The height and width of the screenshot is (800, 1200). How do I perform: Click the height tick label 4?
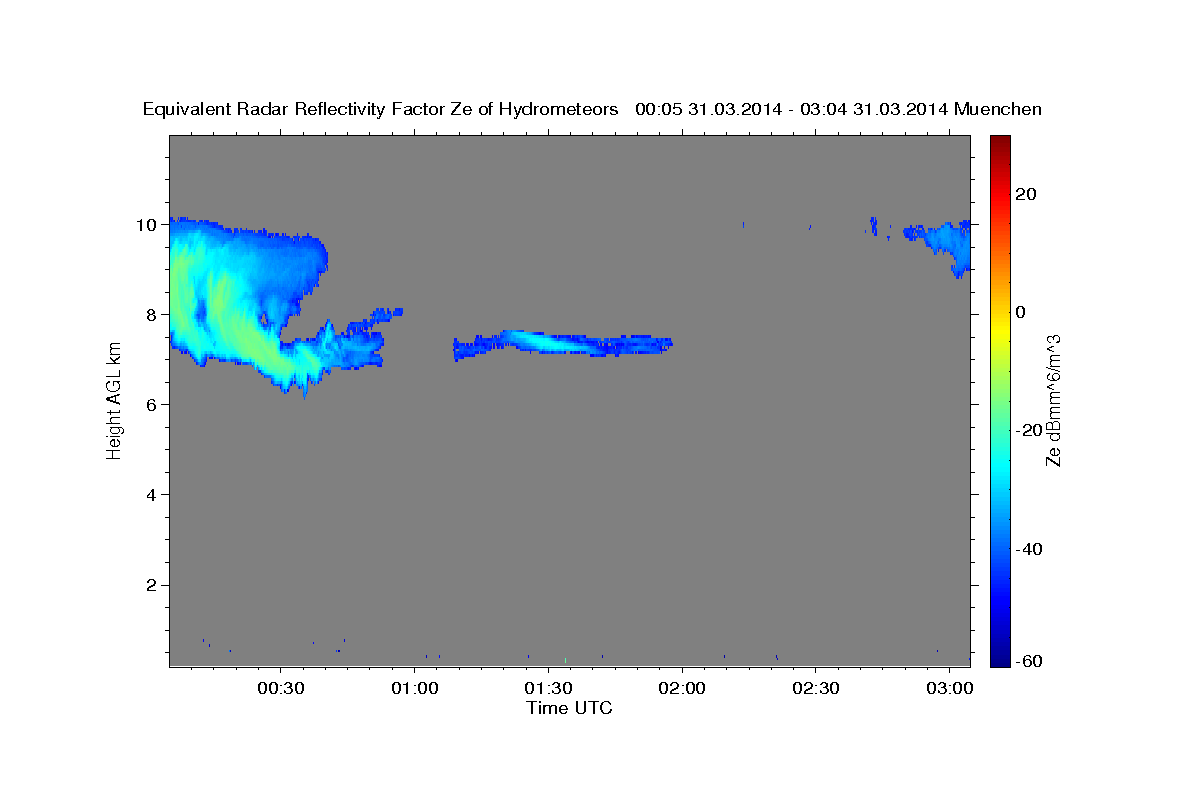152,495
